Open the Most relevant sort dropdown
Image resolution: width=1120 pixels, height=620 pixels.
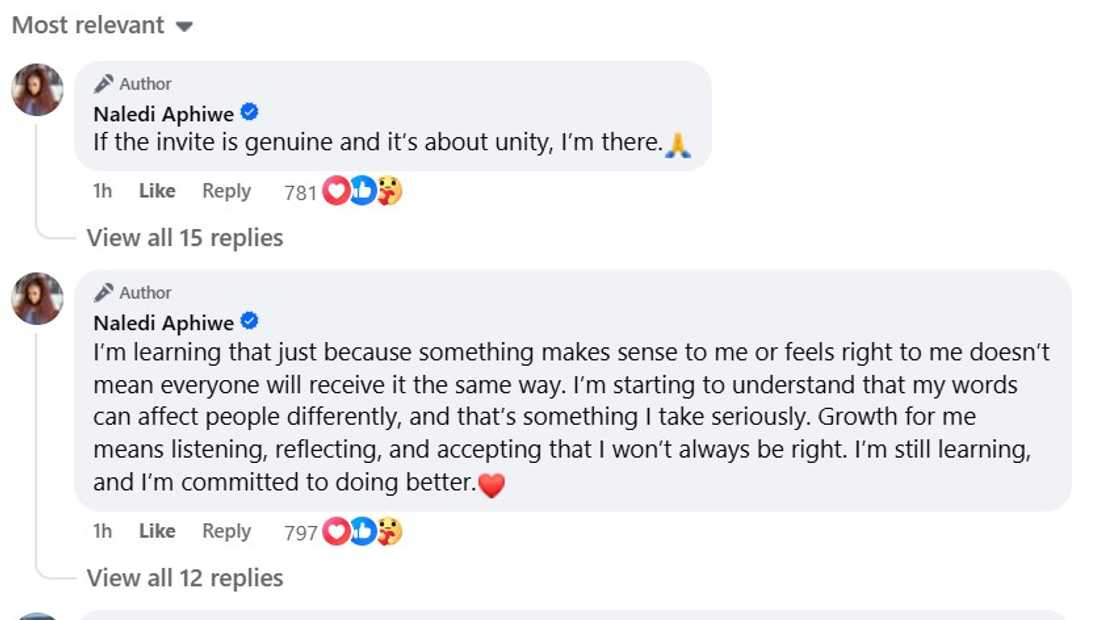pos(101,26)
